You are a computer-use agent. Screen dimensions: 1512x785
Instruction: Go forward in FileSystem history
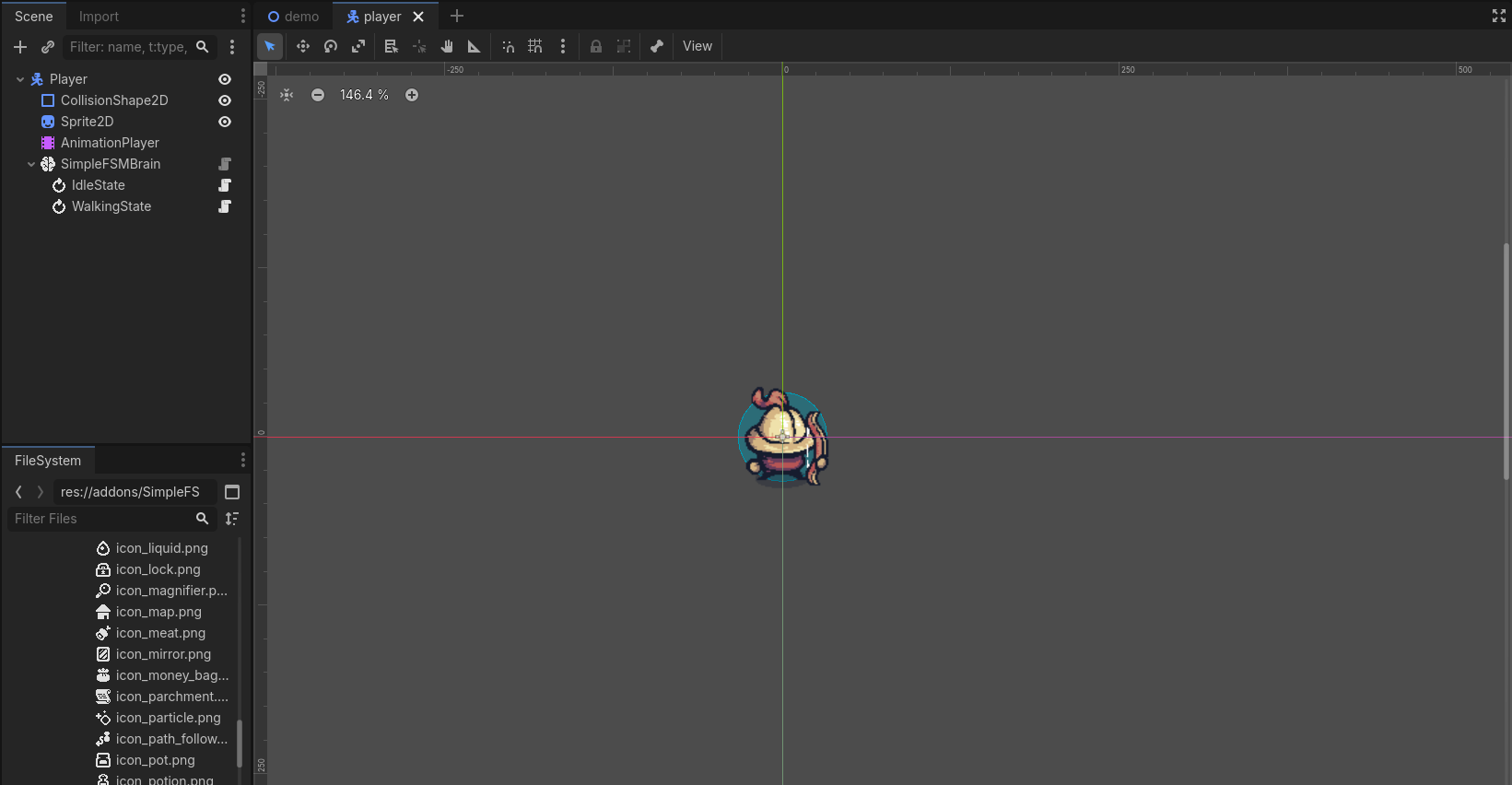(40, 492)
